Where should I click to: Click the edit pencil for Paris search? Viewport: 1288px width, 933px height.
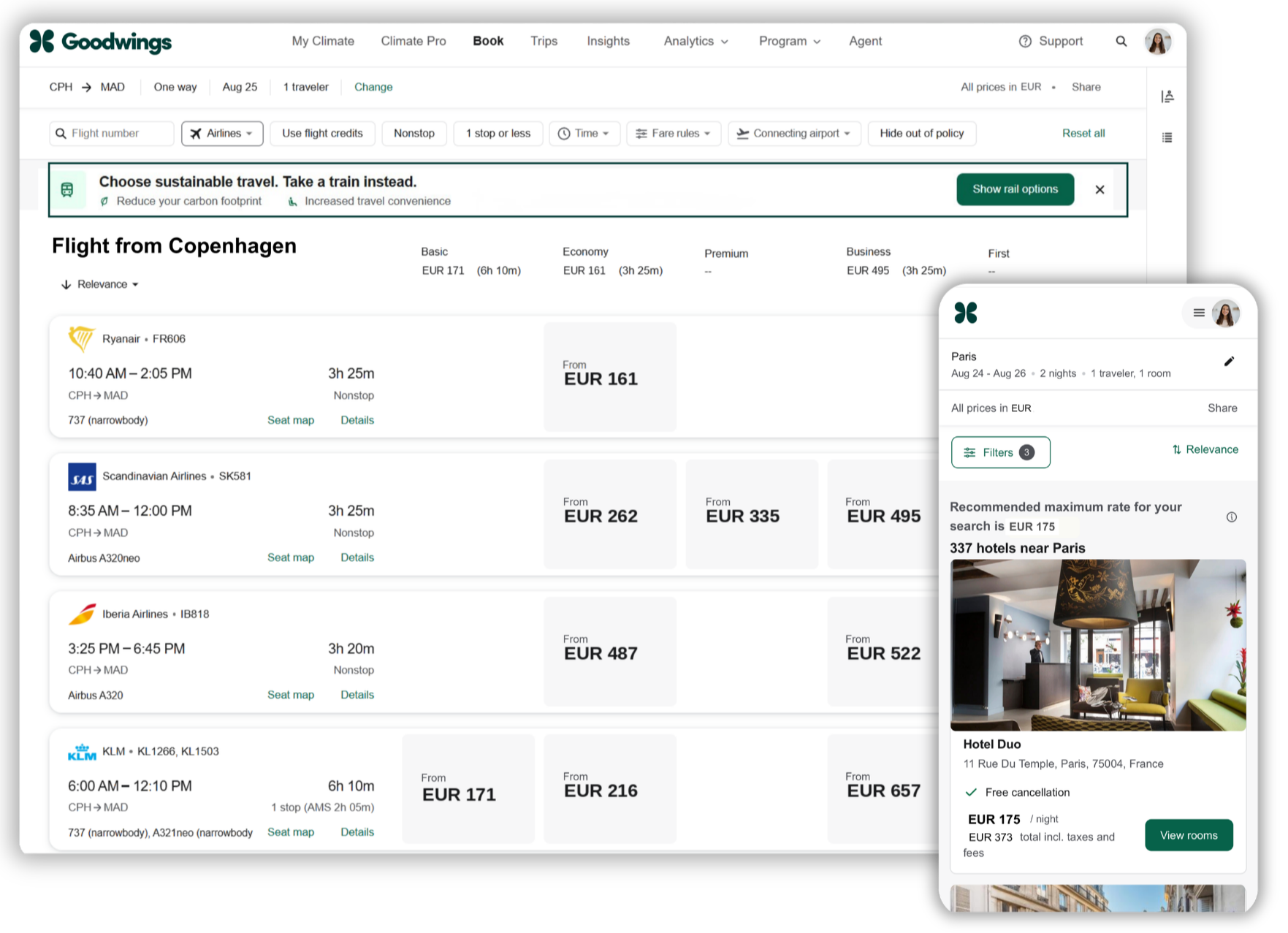(x=1230, y=361)
